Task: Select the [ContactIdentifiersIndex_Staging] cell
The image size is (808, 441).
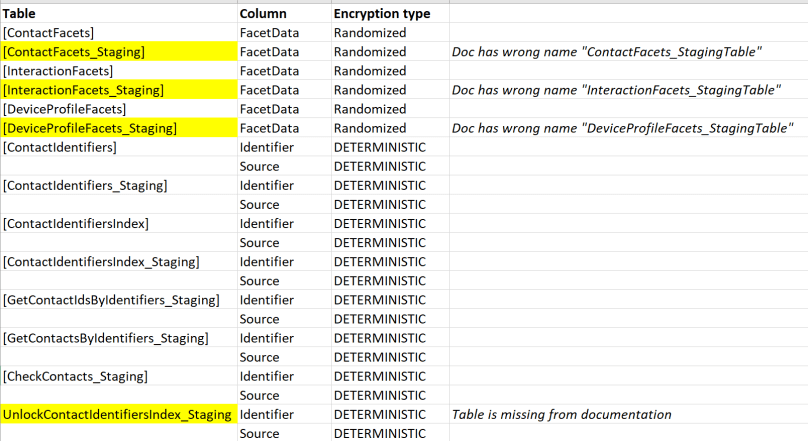Action: [x=101, y=262]
